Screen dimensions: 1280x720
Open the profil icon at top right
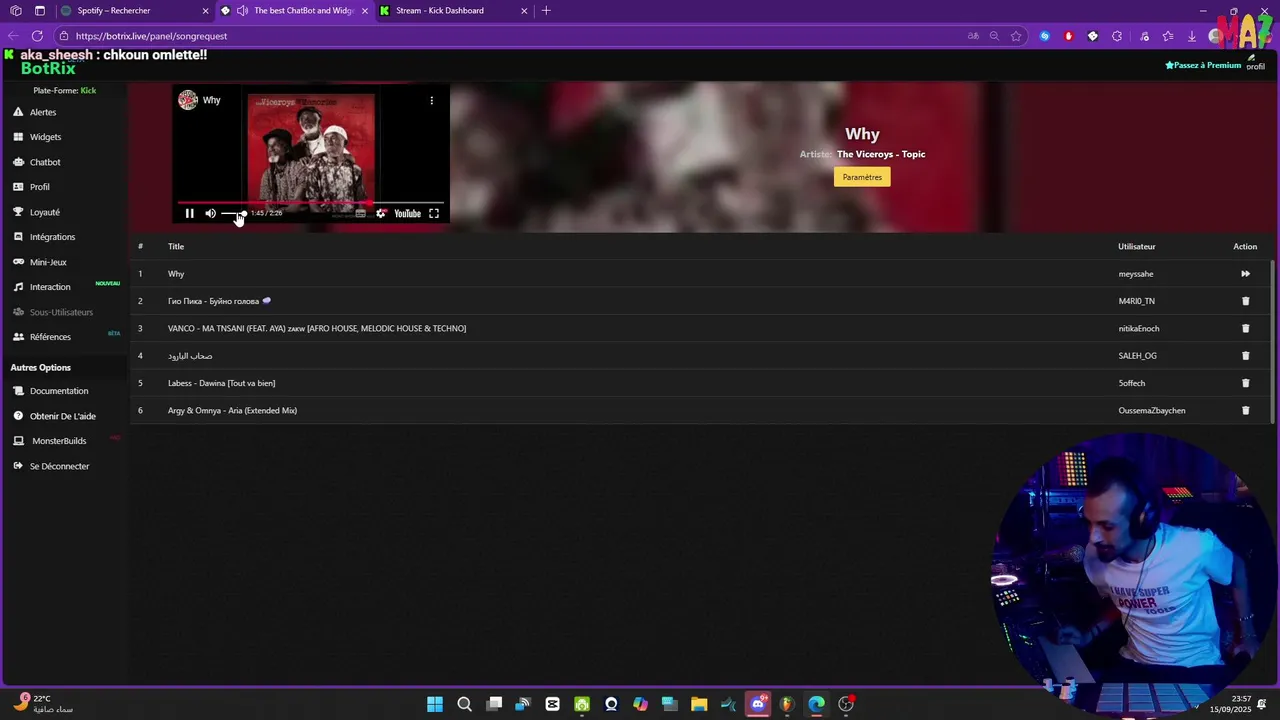[1255, 62]
